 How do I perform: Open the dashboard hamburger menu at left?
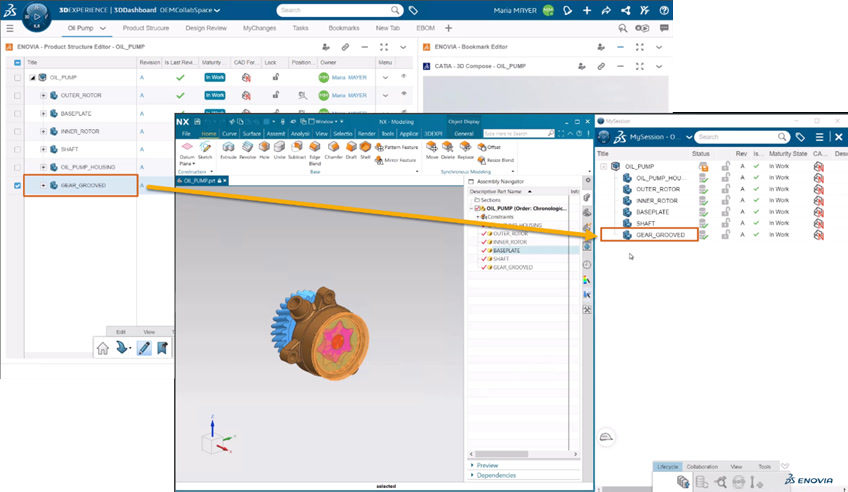pyautogui.click(x=10, y=28)
